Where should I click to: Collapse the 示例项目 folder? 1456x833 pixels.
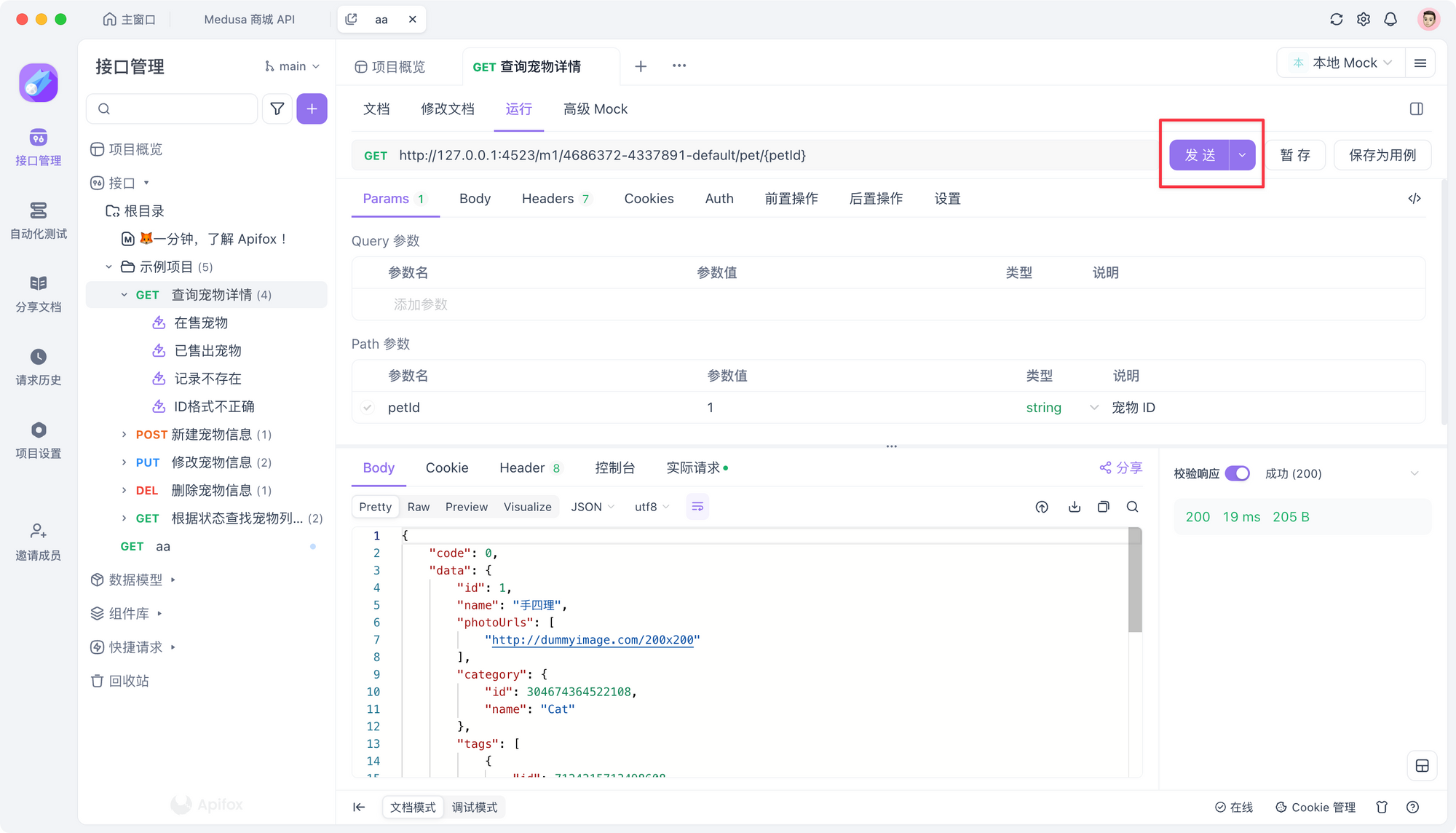click(x=108, y=267)
